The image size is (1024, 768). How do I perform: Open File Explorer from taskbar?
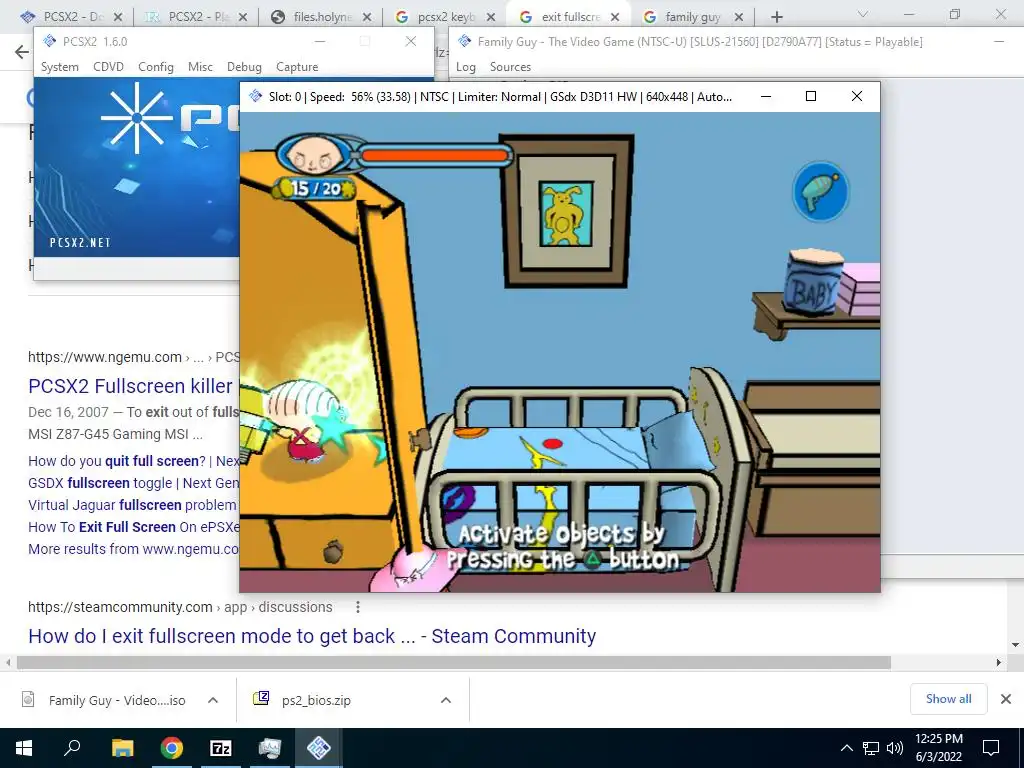[122, 748]
